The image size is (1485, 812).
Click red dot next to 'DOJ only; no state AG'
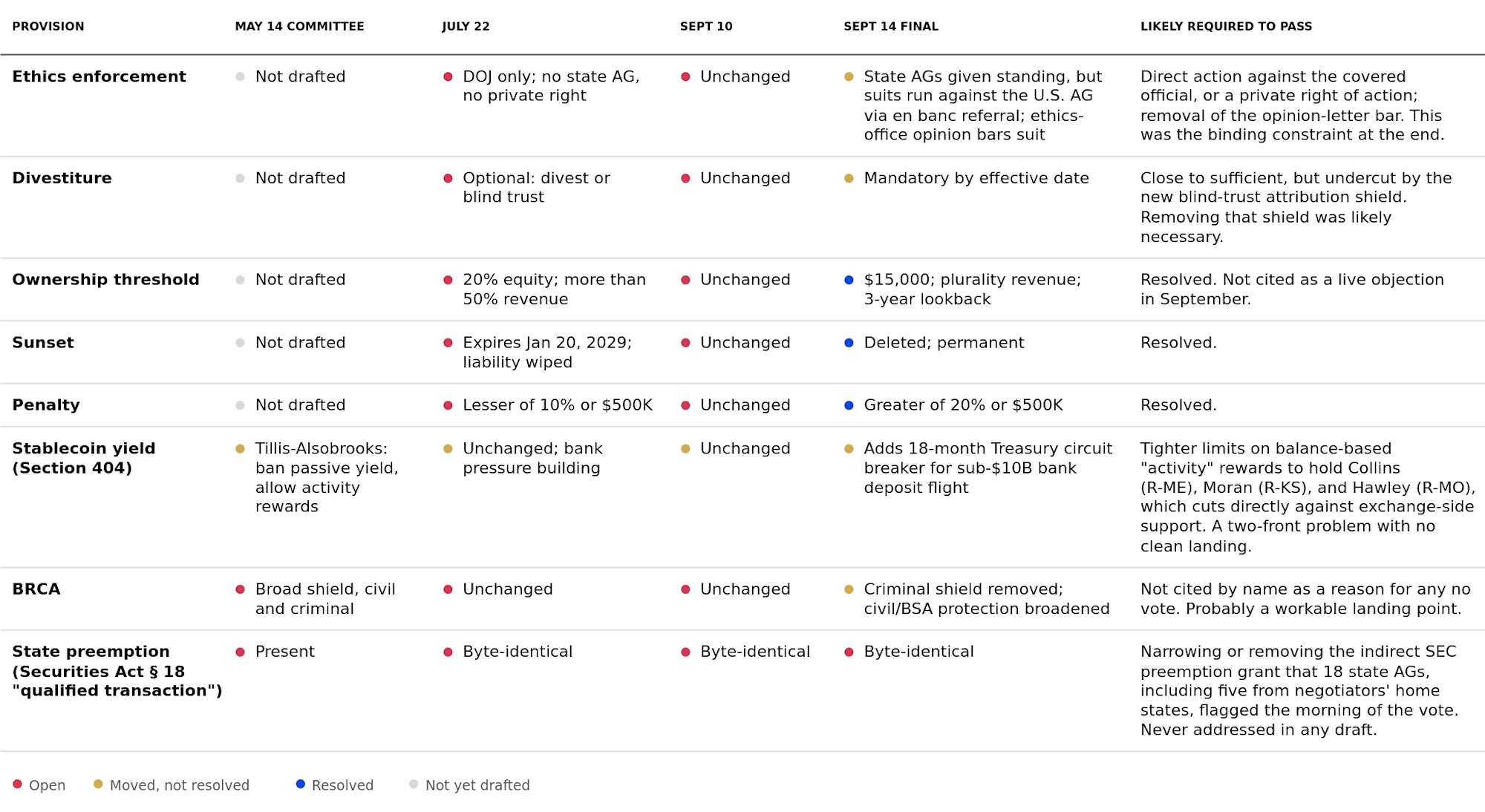[448, 76]
